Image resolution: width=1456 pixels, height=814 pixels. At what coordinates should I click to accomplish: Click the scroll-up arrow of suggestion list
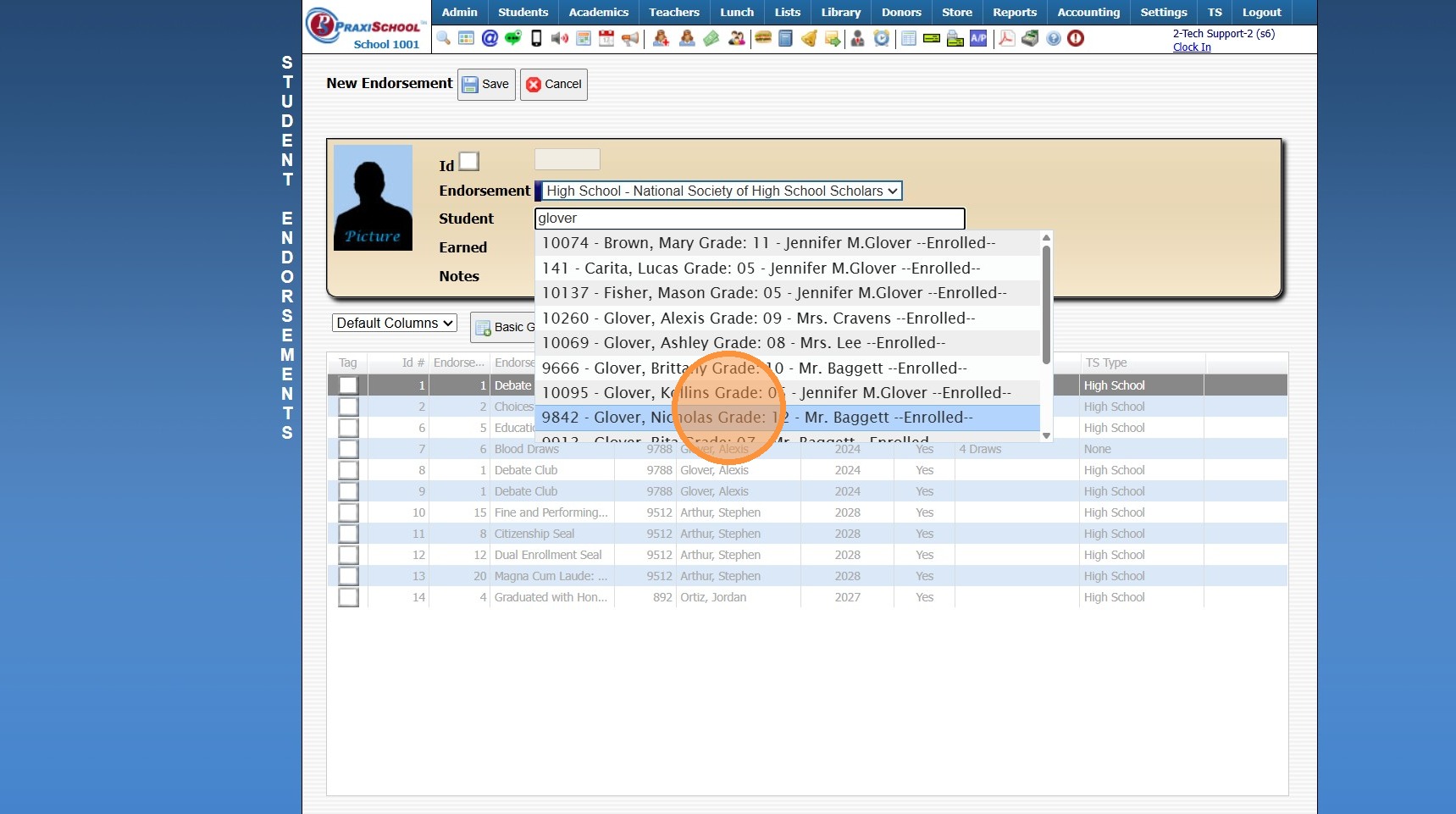[x=1046, y=237]
